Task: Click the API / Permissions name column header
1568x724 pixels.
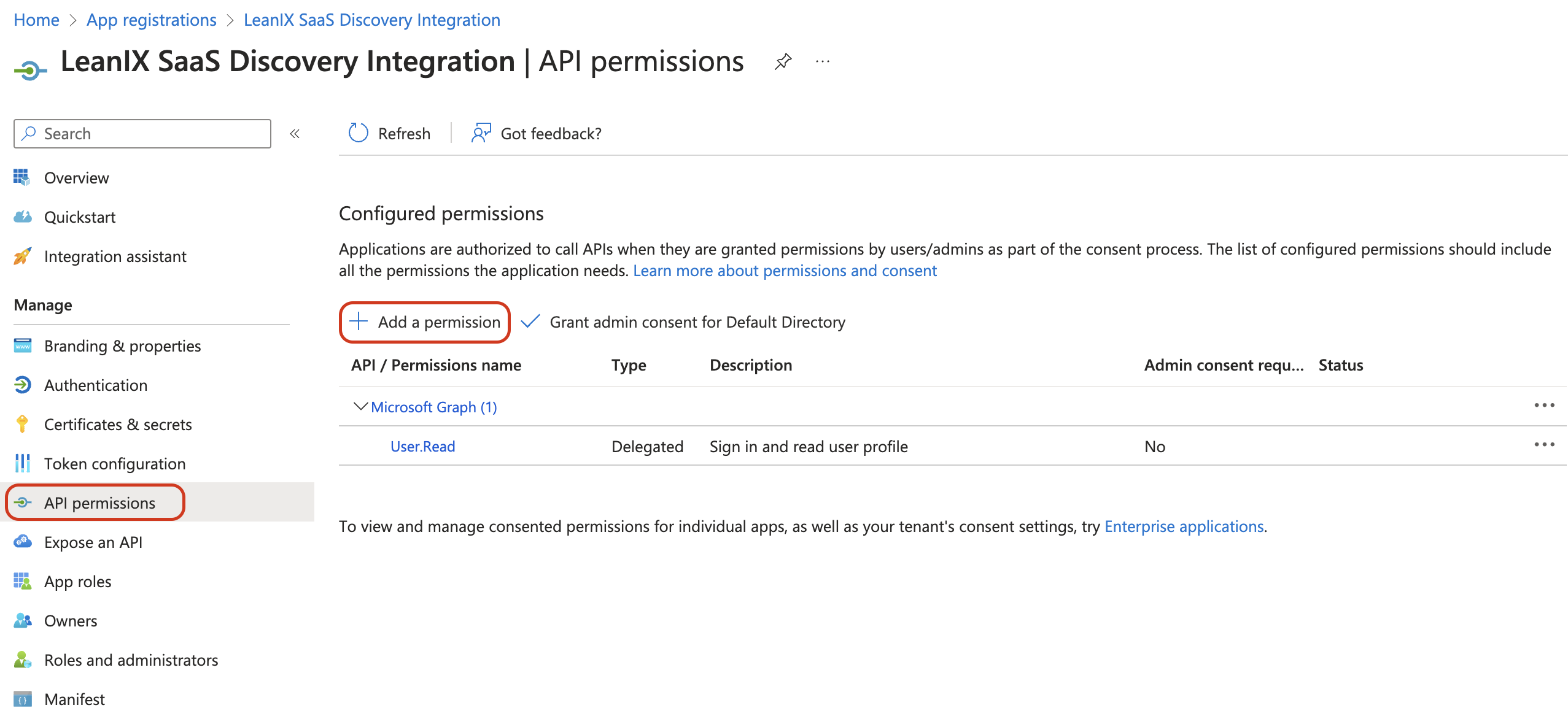Action: (436, 365)
